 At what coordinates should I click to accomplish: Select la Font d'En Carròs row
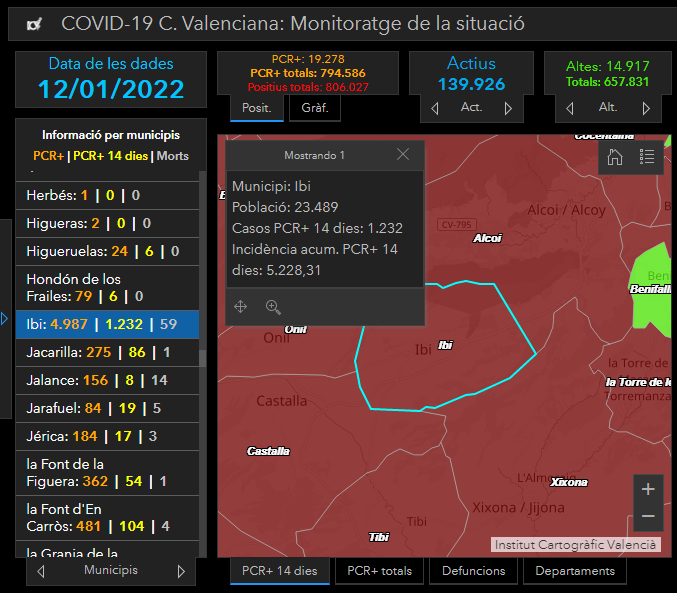tap(107, 518)
